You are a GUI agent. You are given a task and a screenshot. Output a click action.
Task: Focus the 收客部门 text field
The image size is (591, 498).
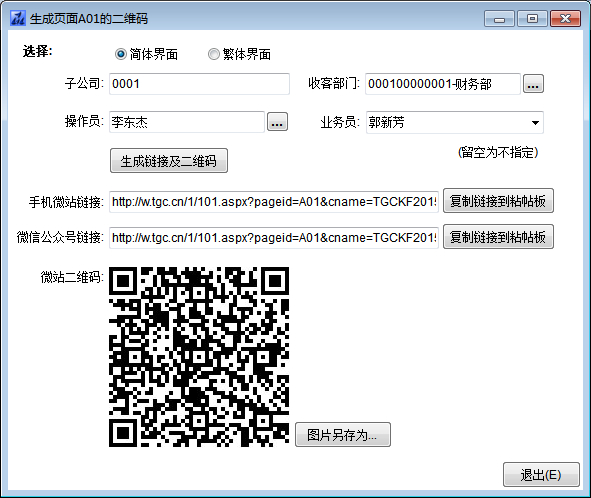point(443,84)
